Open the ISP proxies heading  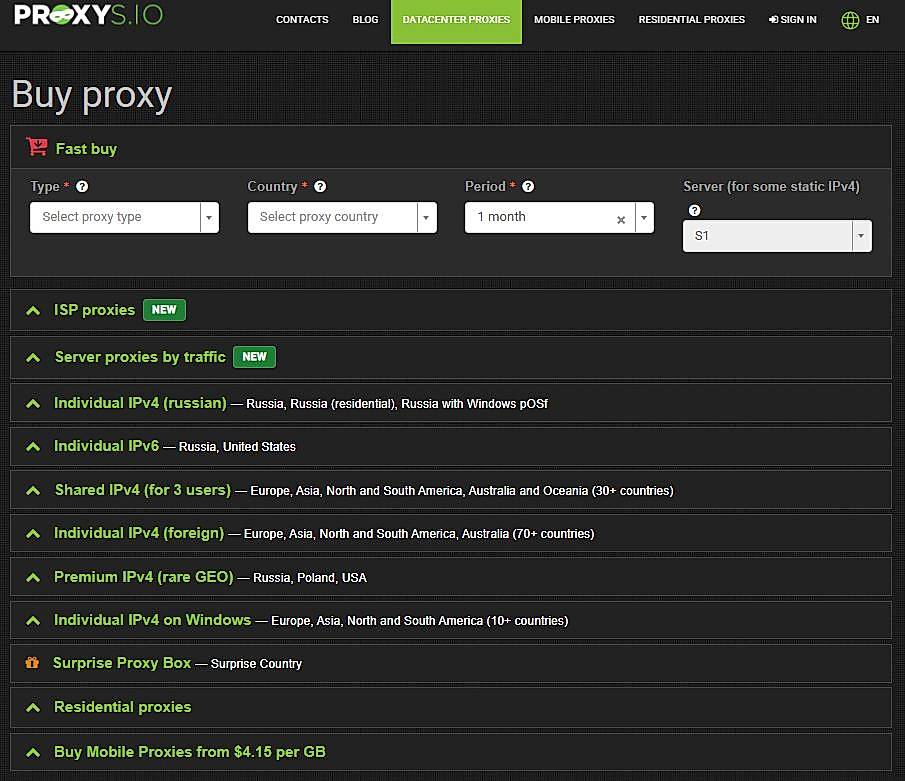point(94,310)
